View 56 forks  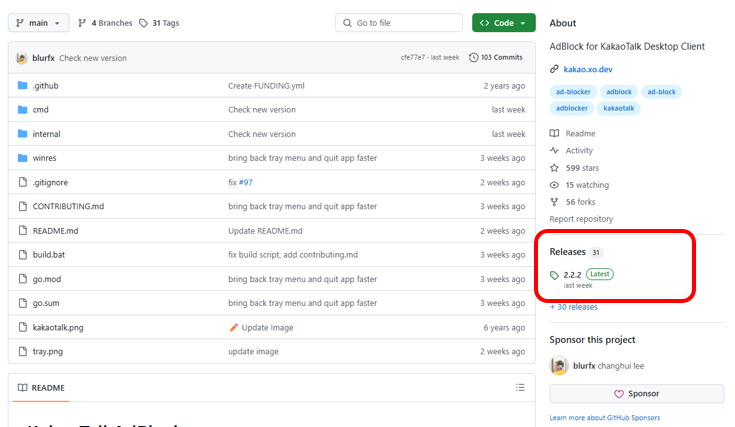click(x=580, y=202)
